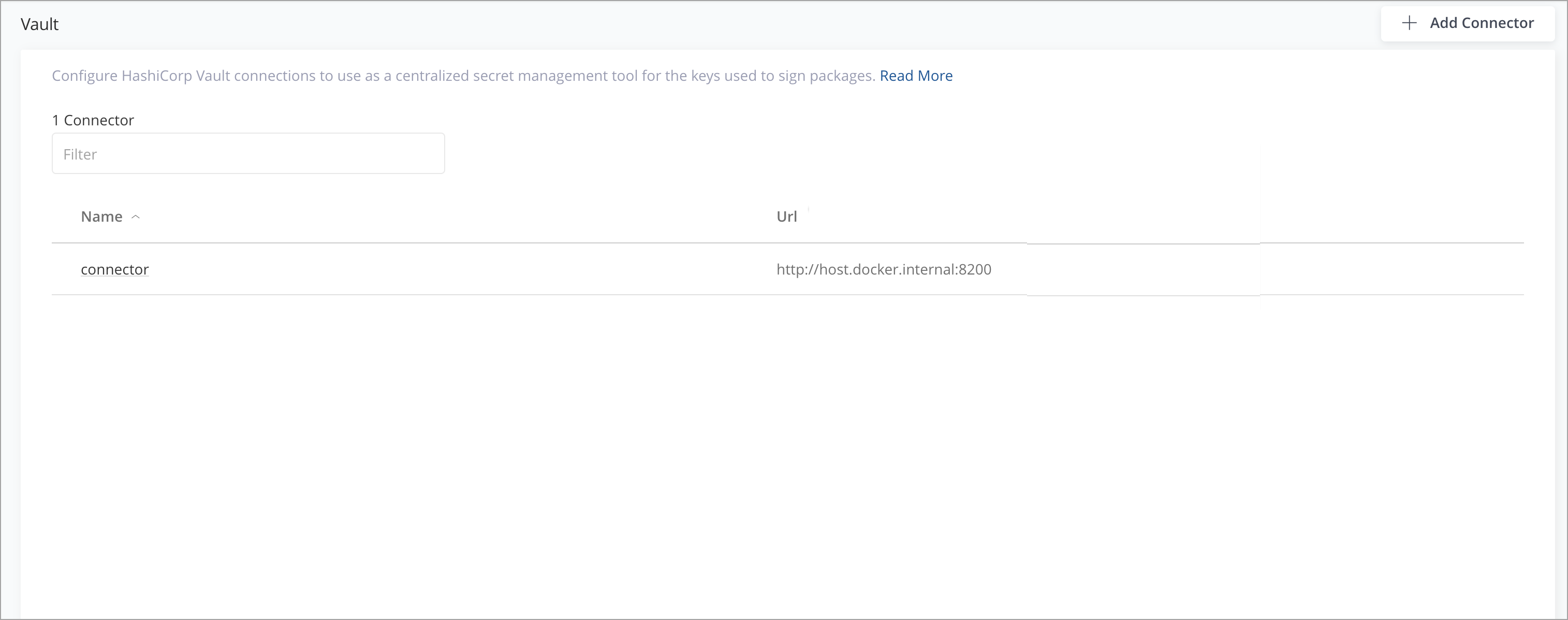Image resolution: width=1568 pixels, height=620 pixels.
Task: Sort the table by the Url column
Action: point(786,217)
